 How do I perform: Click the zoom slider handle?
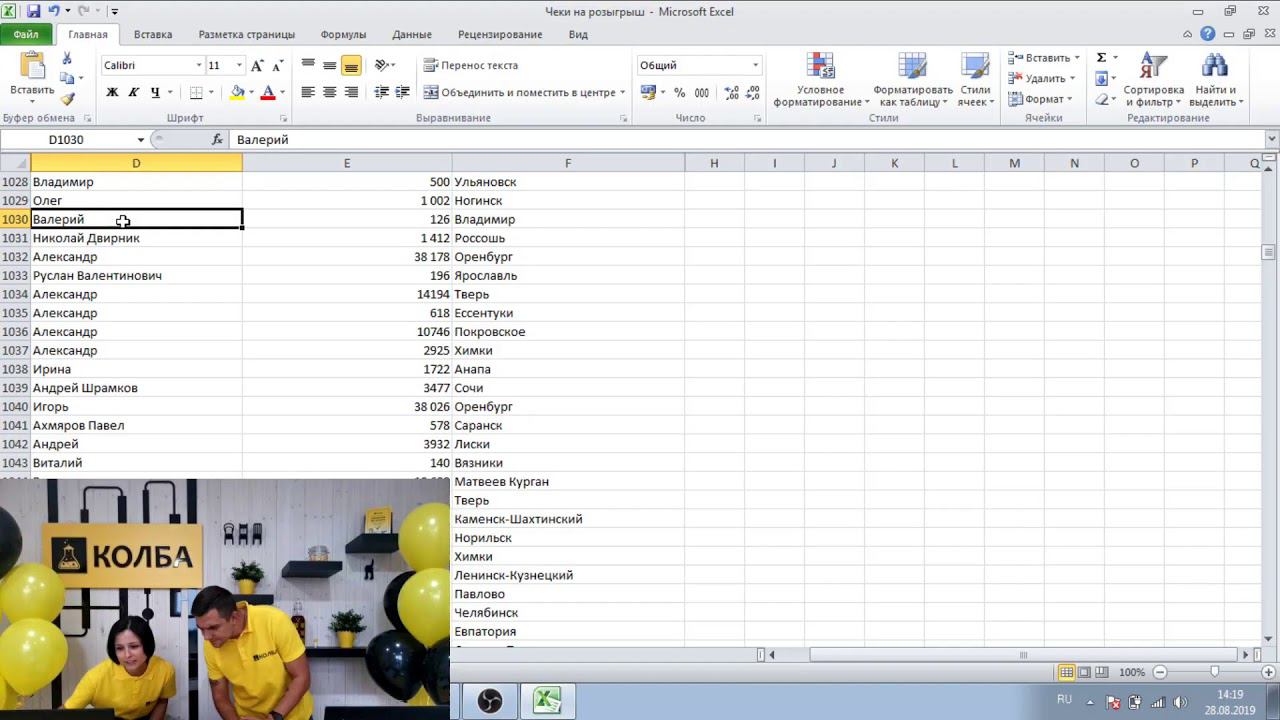point(1214,672)
